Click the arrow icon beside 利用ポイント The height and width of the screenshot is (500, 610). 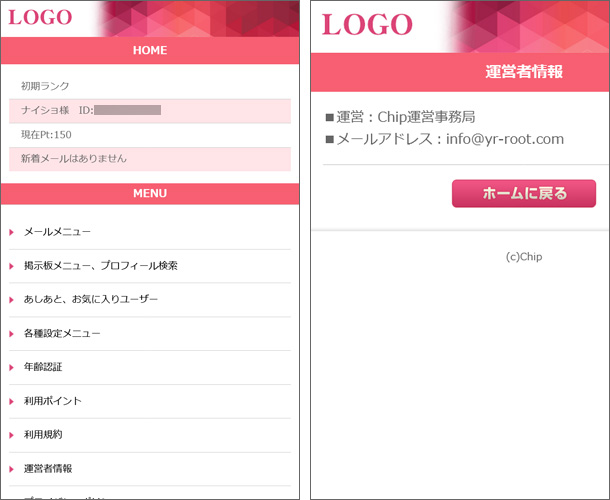11,401
